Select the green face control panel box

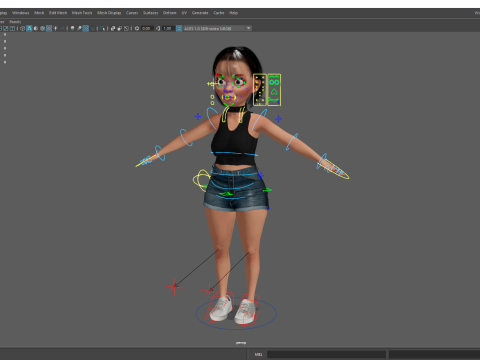274,90
